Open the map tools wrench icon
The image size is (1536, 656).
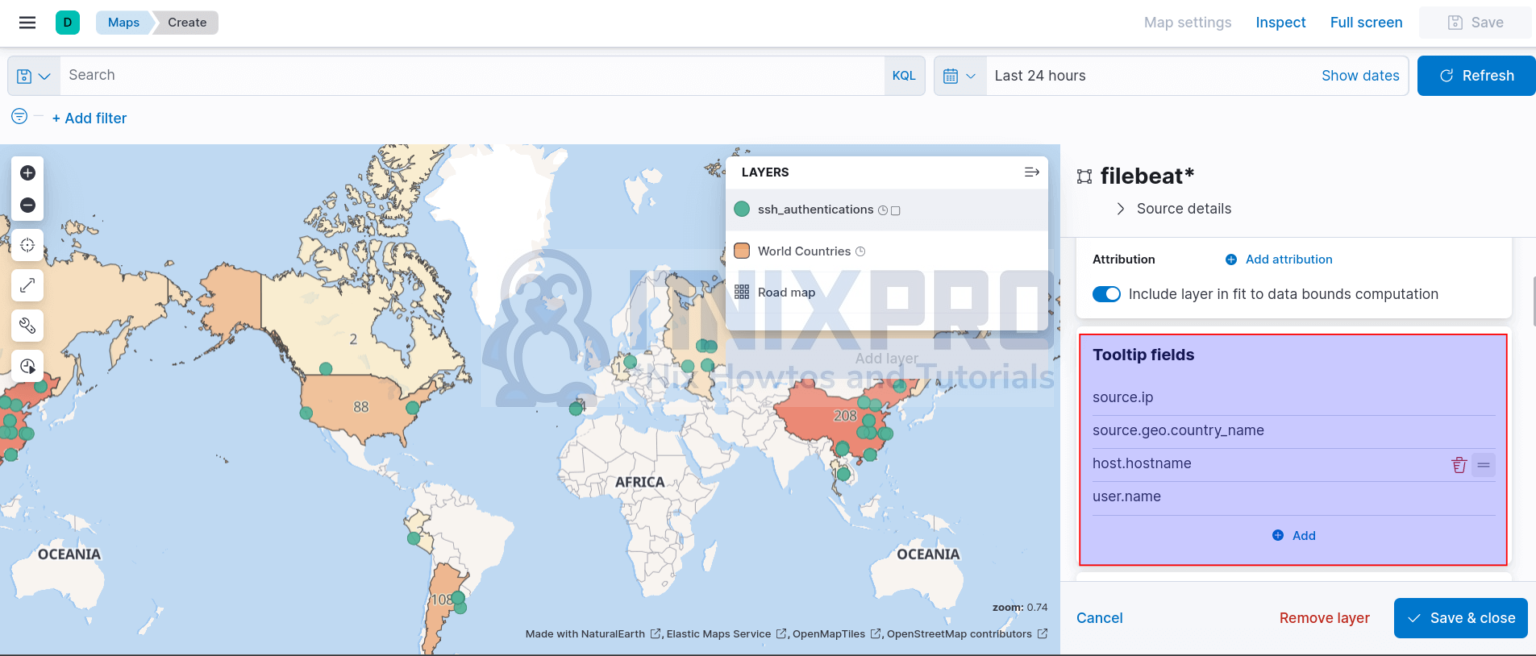[x=27, y=324]
